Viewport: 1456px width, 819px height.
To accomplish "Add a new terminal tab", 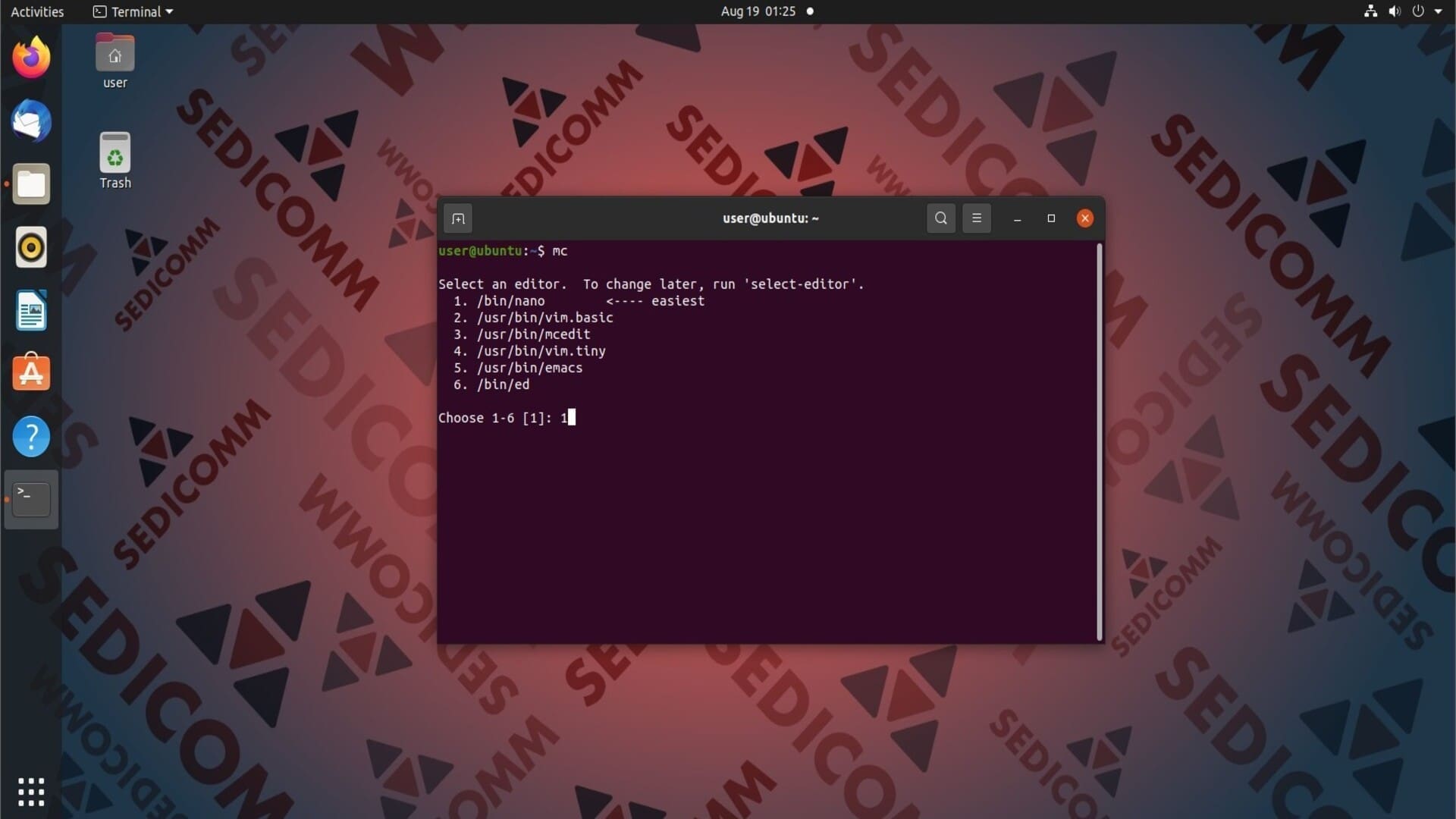I will 458,218.
